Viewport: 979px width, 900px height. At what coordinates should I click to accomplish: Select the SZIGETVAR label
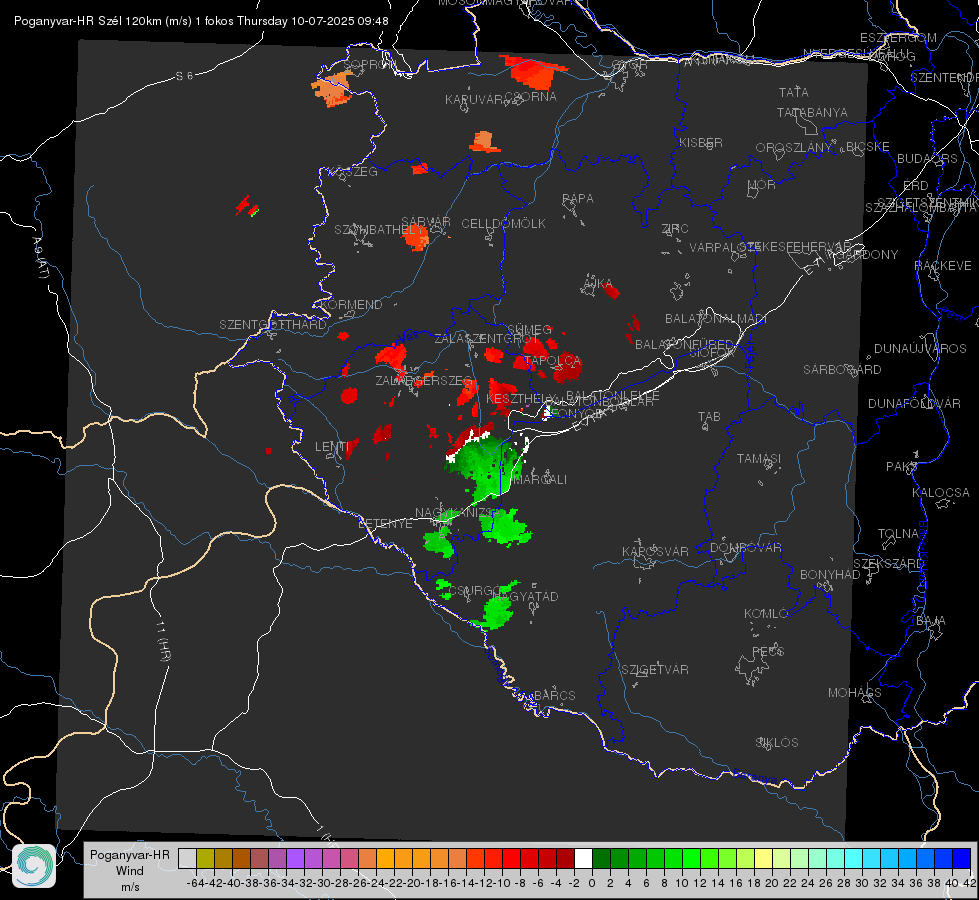tap(655, 670)
